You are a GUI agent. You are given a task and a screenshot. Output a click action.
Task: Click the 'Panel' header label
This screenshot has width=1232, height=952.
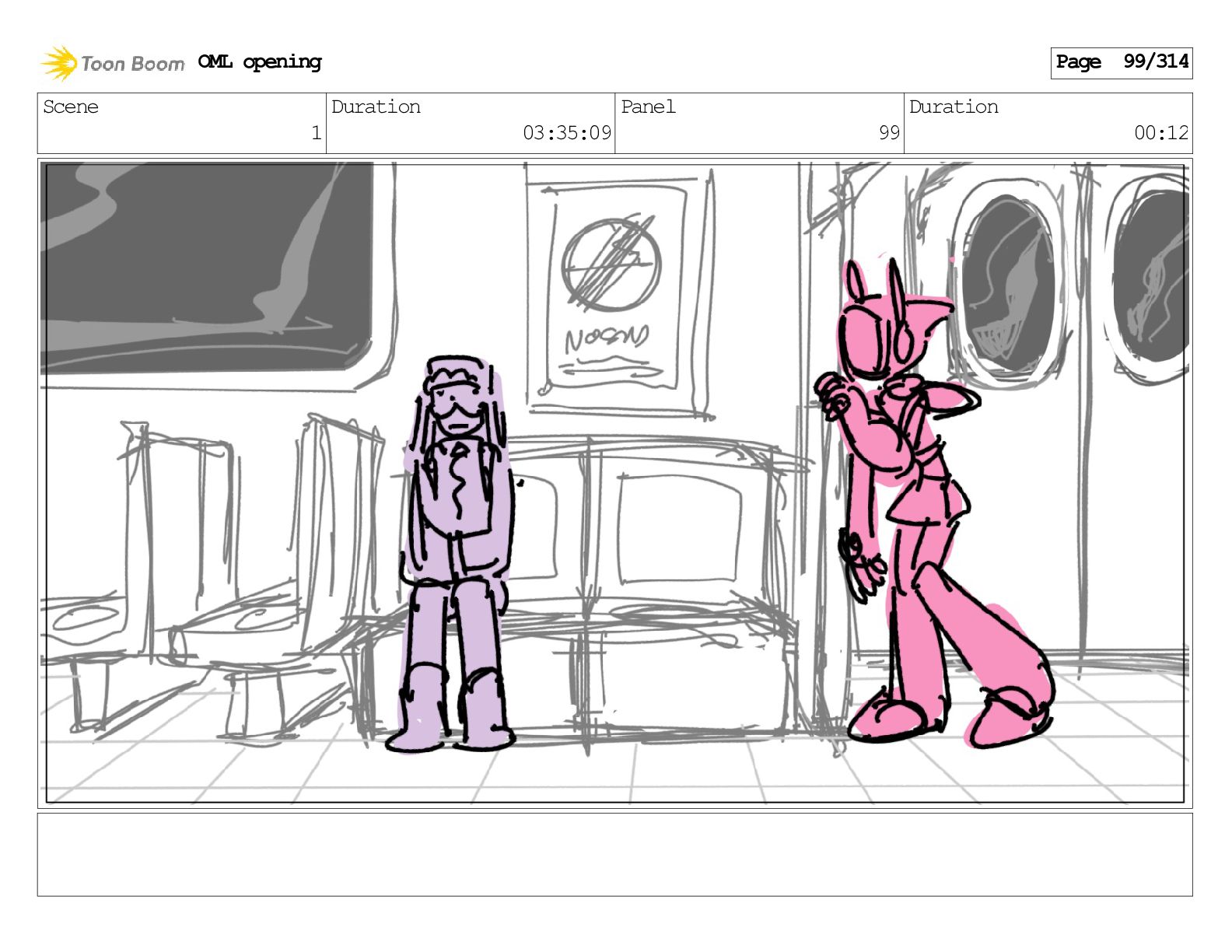pyautogui.click(x=648, y=107)
